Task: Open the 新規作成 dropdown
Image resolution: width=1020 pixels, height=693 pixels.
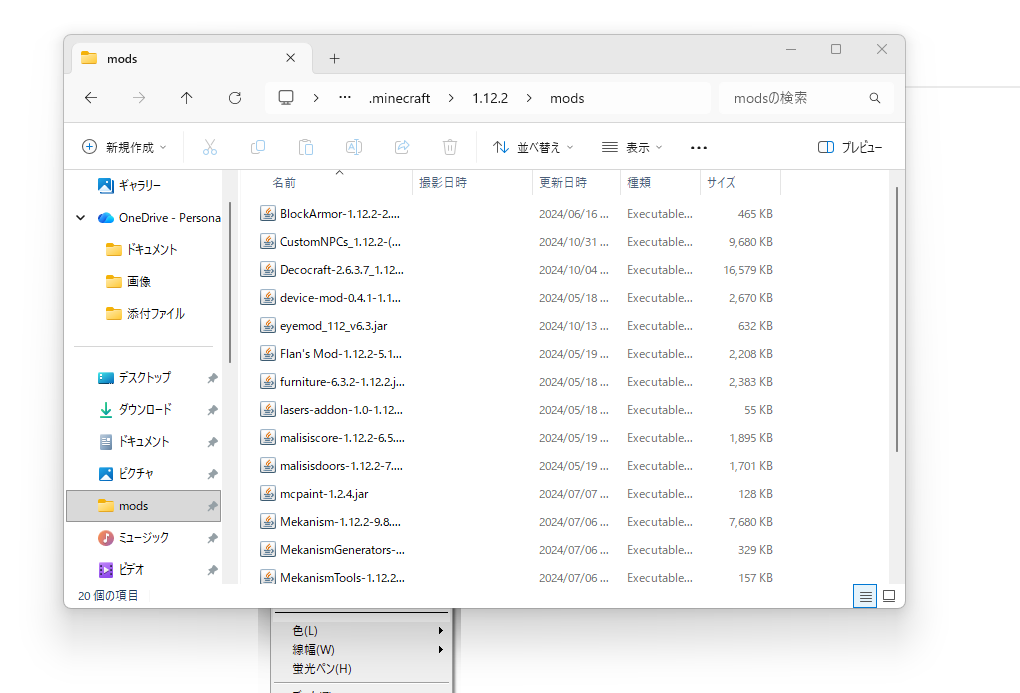Action: [x=124, y=147]
